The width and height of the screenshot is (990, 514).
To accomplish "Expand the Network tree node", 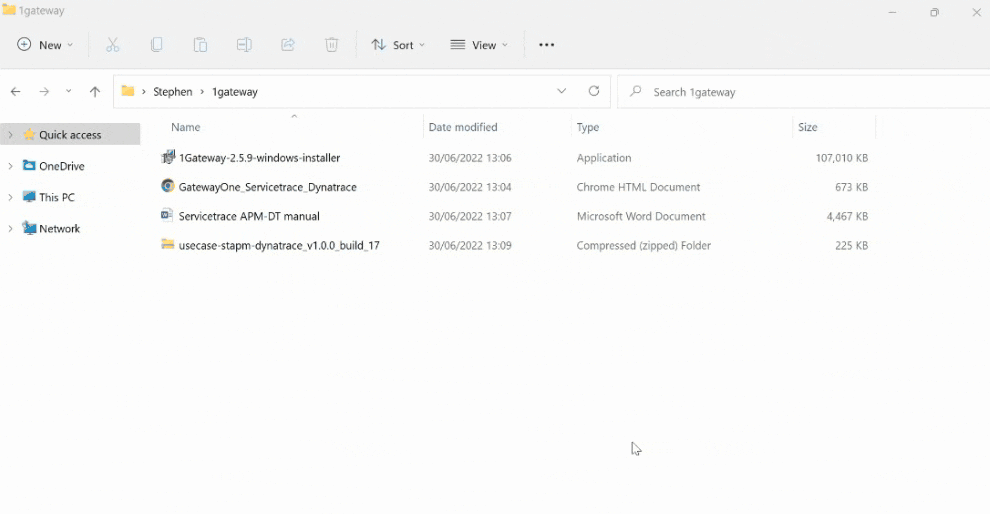I will coord(10,229).
